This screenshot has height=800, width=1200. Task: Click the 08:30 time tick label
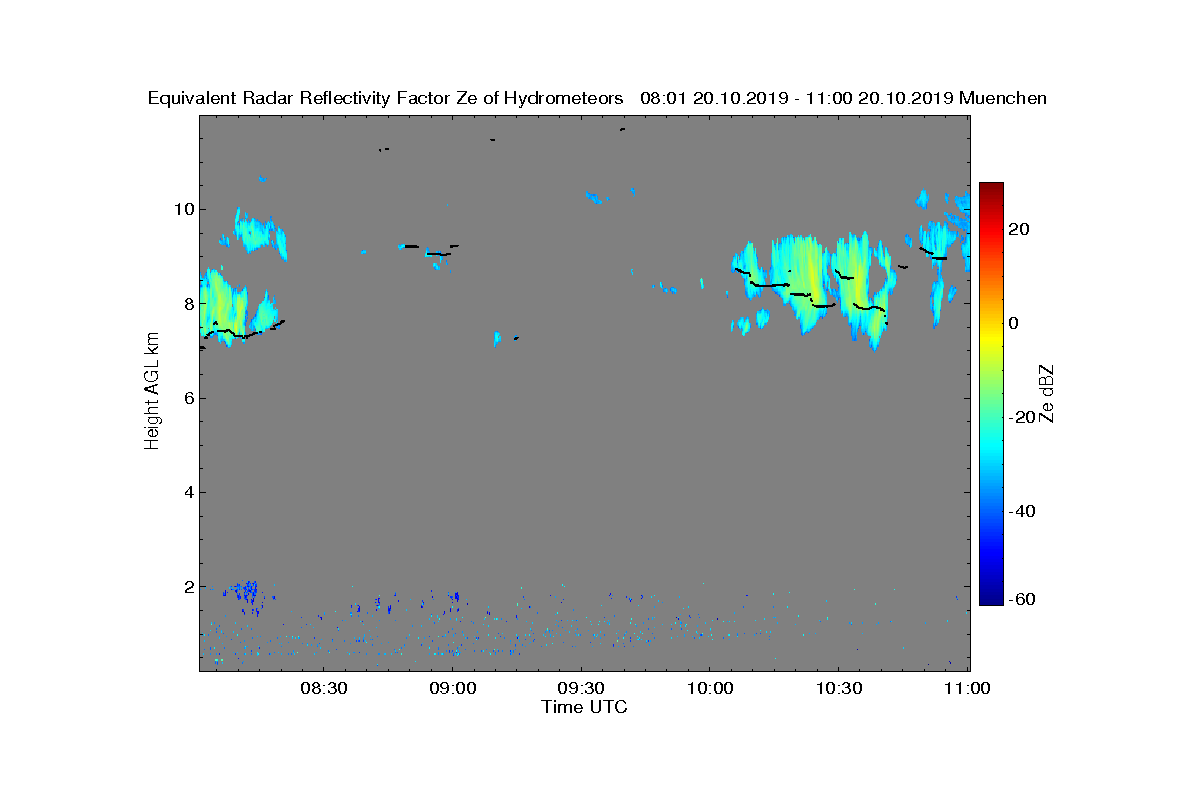(324, 688)
